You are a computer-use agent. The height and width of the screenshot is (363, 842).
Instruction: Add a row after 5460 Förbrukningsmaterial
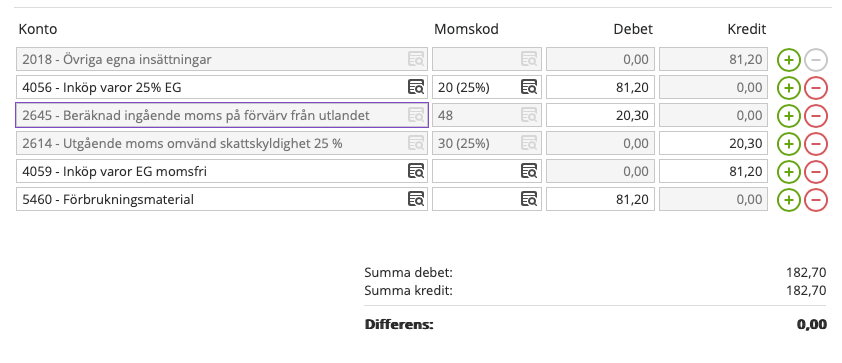[789, 199]
